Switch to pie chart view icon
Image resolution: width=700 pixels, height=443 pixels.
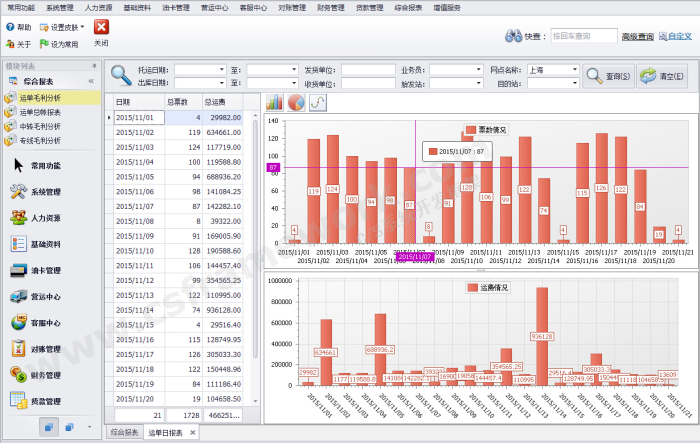(x=296, y=102)
